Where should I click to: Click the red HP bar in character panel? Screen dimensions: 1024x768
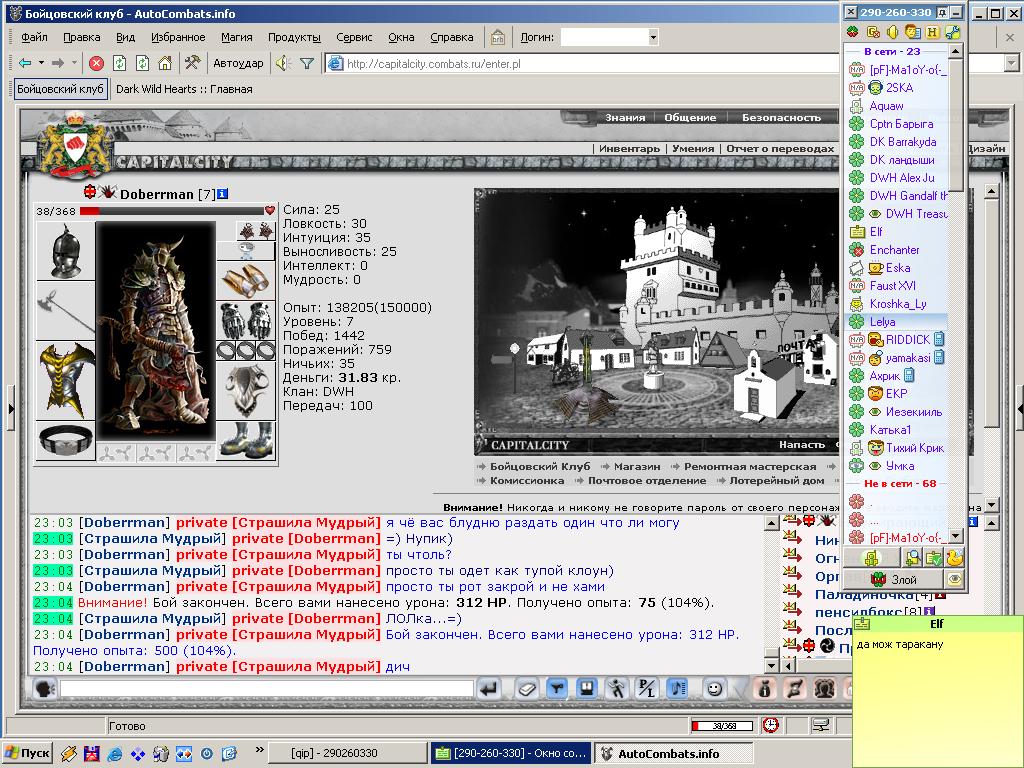(x=171, y=211)
